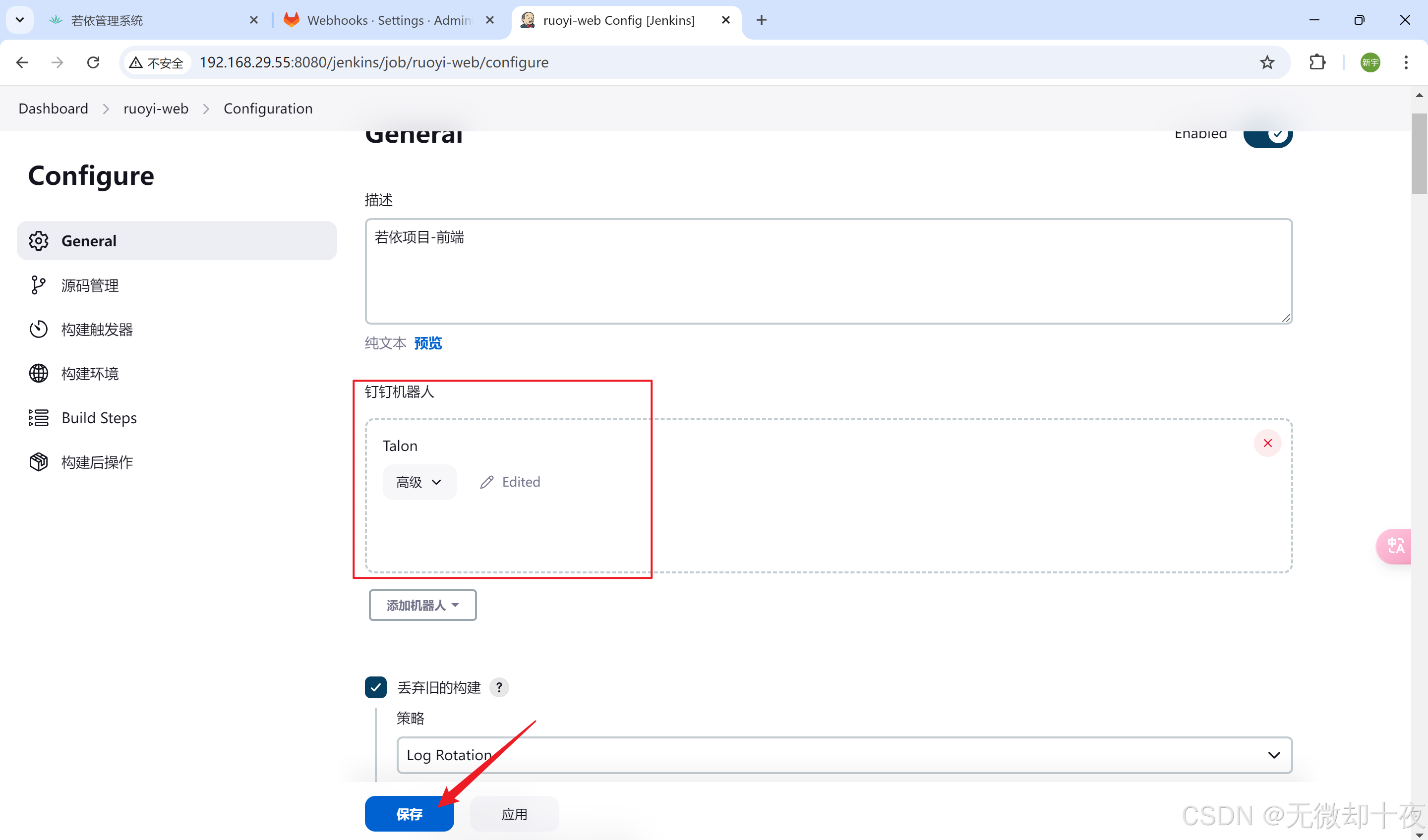This screenshot has width=1428, height=840.
Task: Jump to Build Steps sidebar item
Action: [99, 418]
